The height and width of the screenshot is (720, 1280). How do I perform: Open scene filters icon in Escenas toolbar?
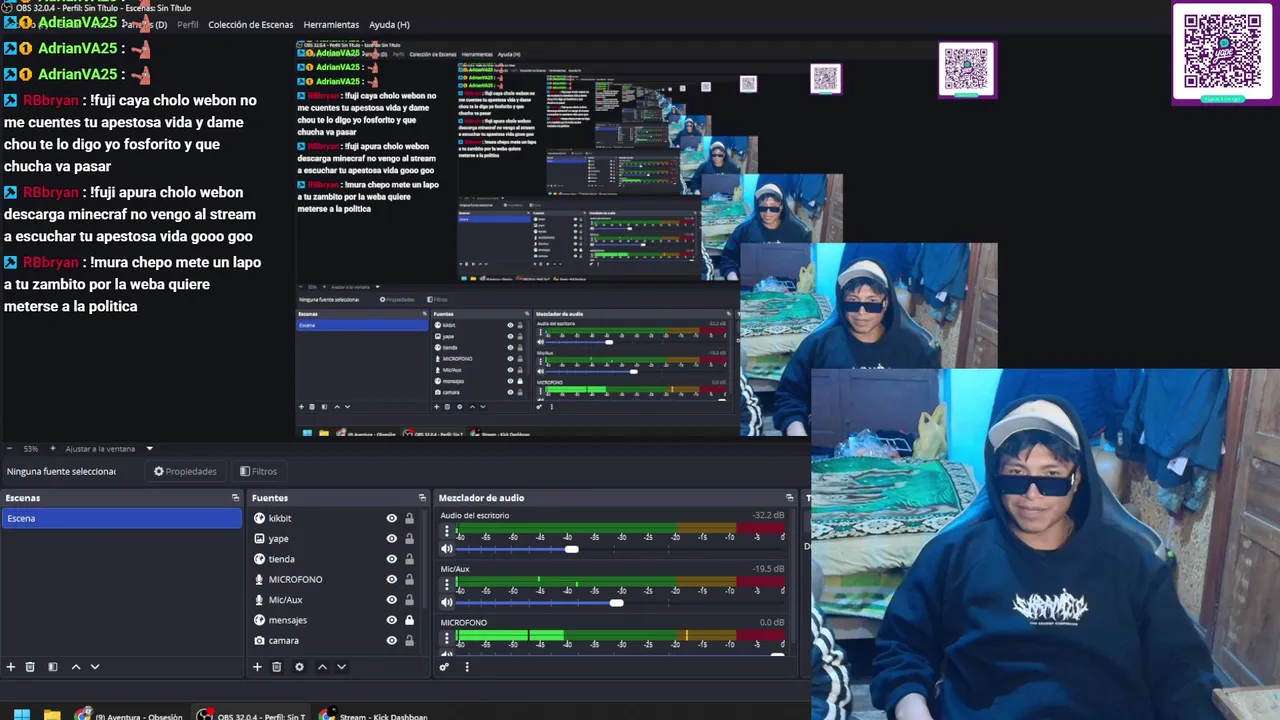[x=53, y=667]
